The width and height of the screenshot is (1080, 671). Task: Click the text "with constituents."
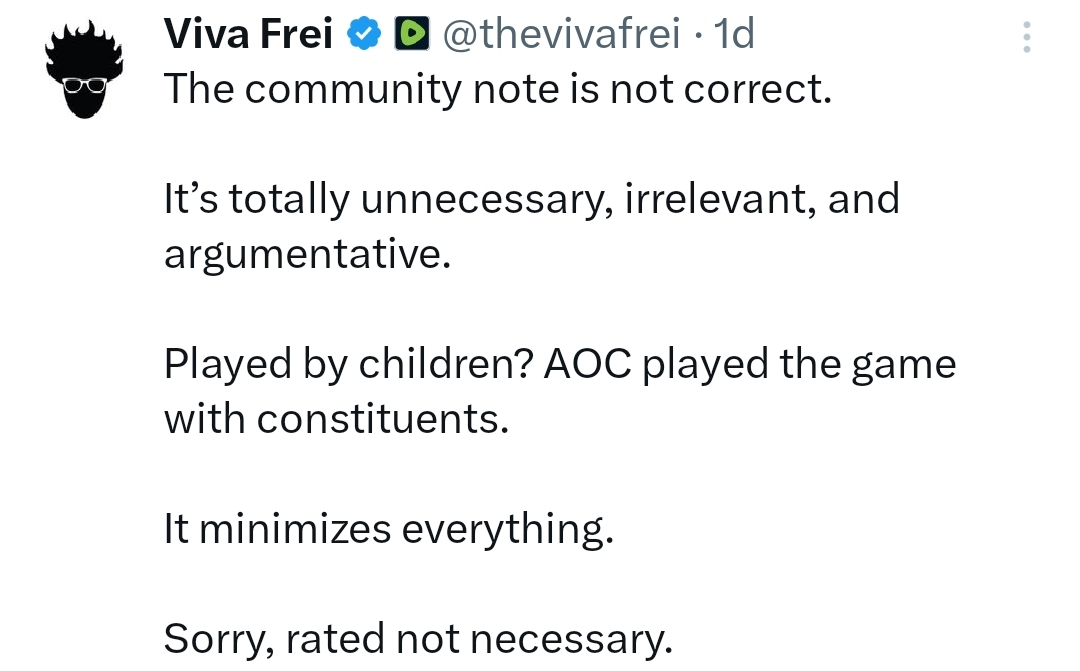point(337,418)
